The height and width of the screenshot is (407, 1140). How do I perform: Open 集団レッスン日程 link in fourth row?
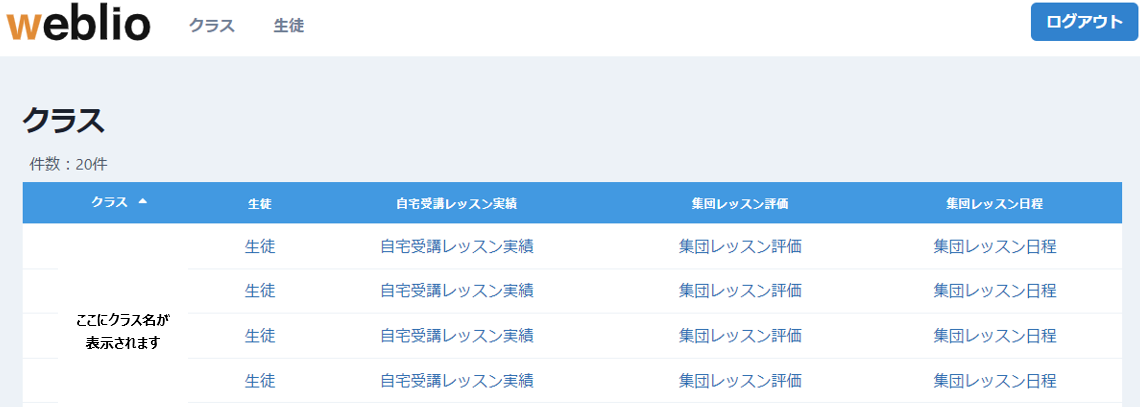tap(995, 380)
